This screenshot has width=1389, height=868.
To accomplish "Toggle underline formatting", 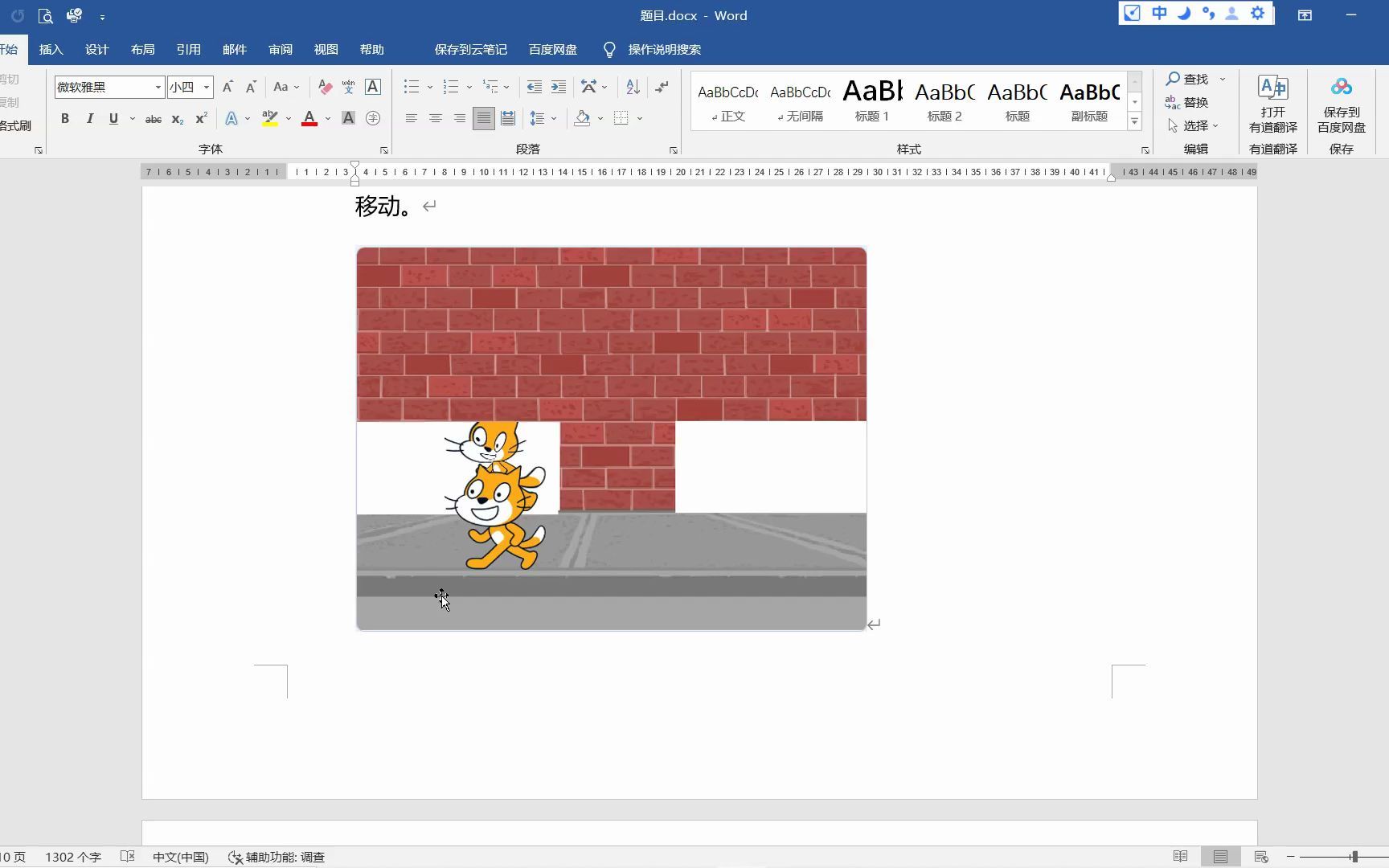I will (113, 118).
